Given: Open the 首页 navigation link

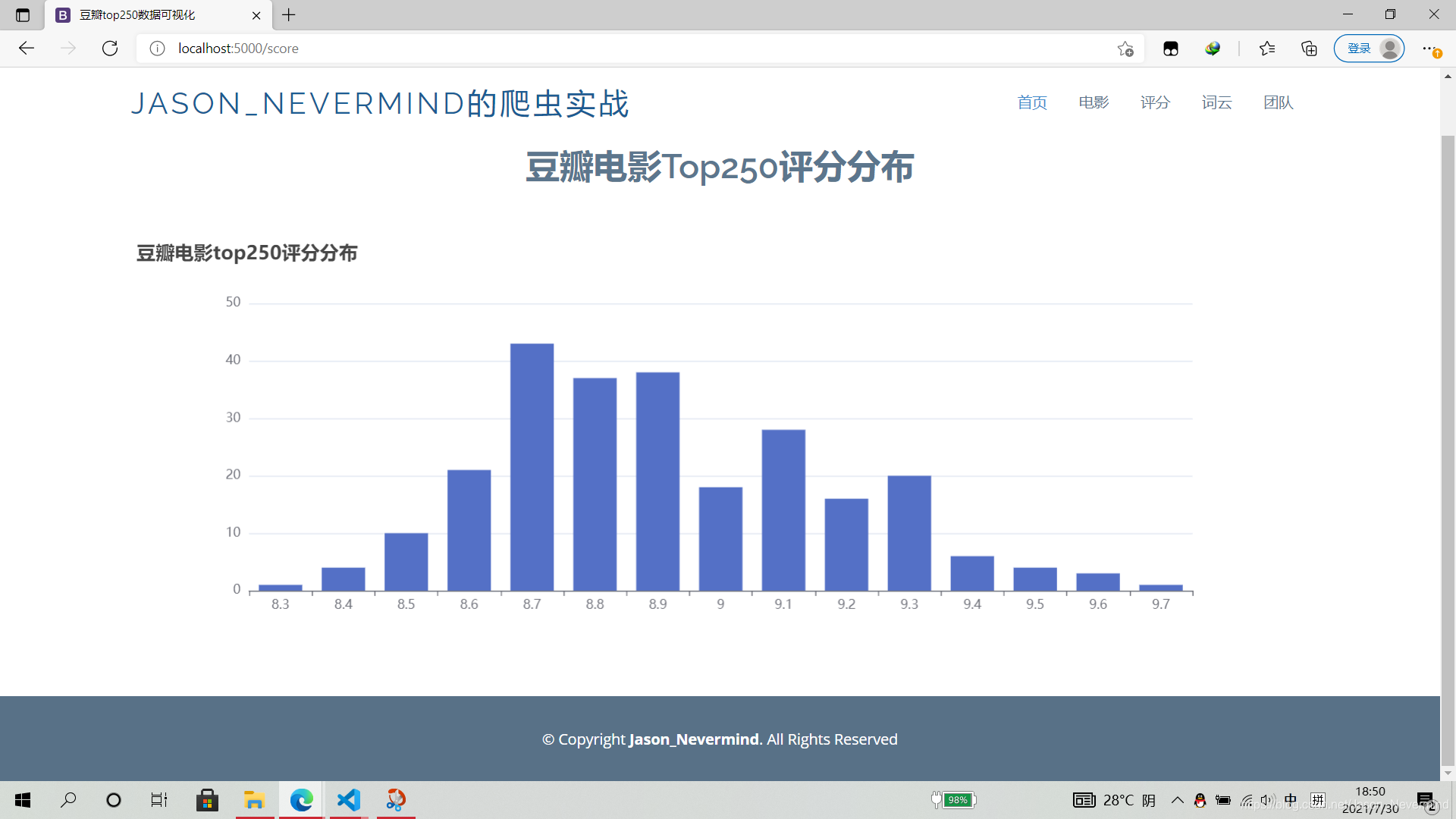Looking at the screenshot, I should click(x=1032, y=102).
